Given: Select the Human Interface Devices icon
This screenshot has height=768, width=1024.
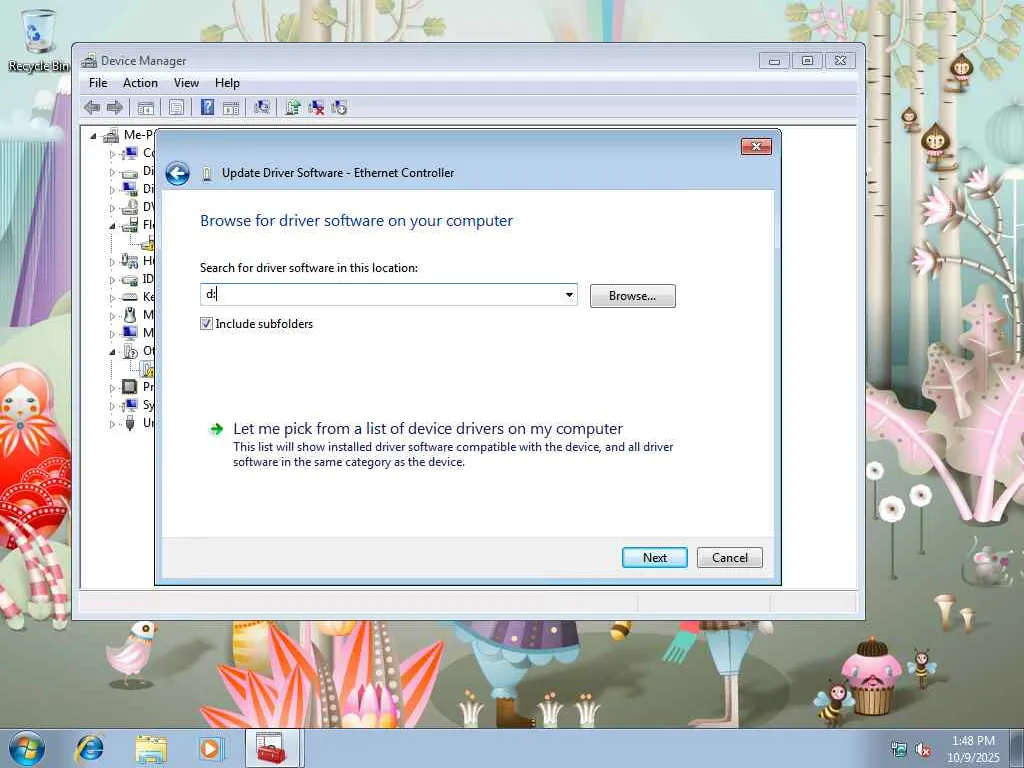Looking at the screenshot, I should 129,261.
